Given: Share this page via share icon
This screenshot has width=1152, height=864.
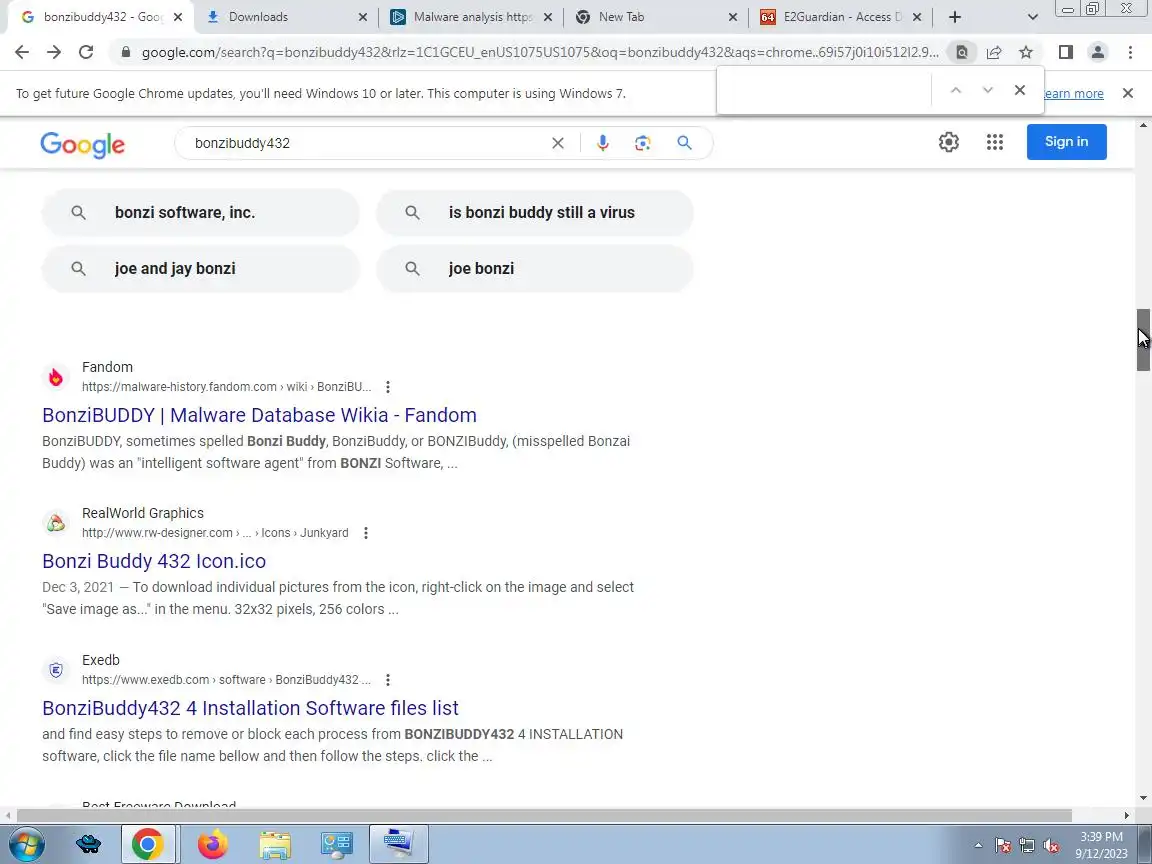Looking at the screenshot, I should click(x=993, y=52).
